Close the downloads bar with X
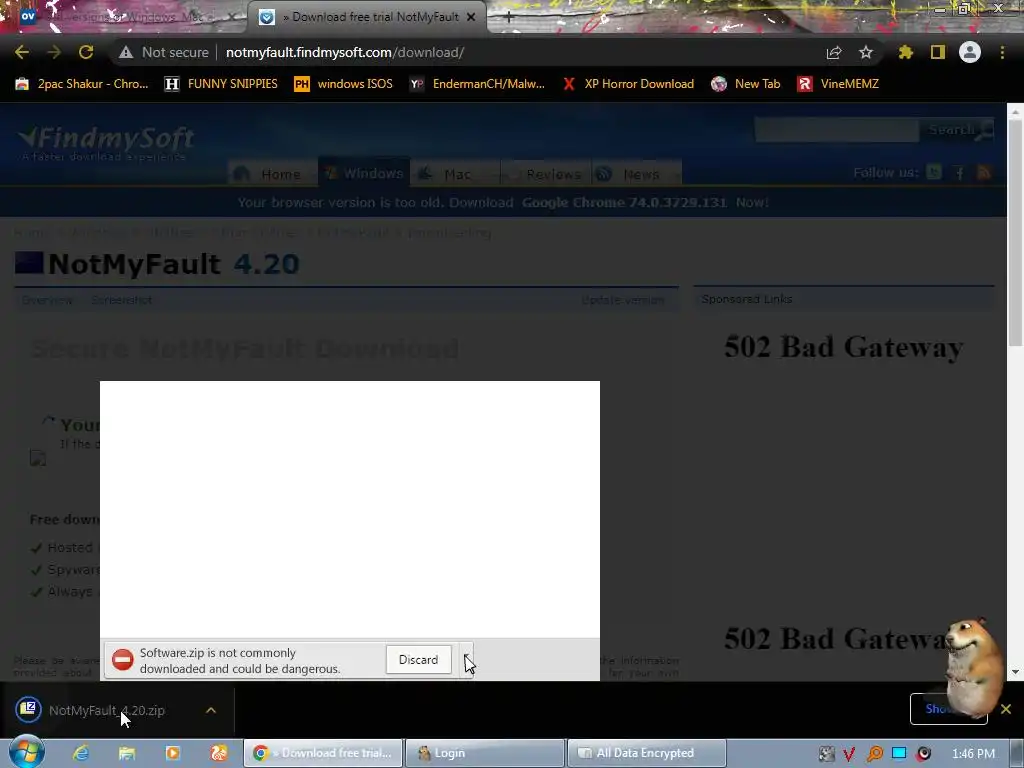The width and height of the screenshot is (1024, 768). pos(1006,709)
